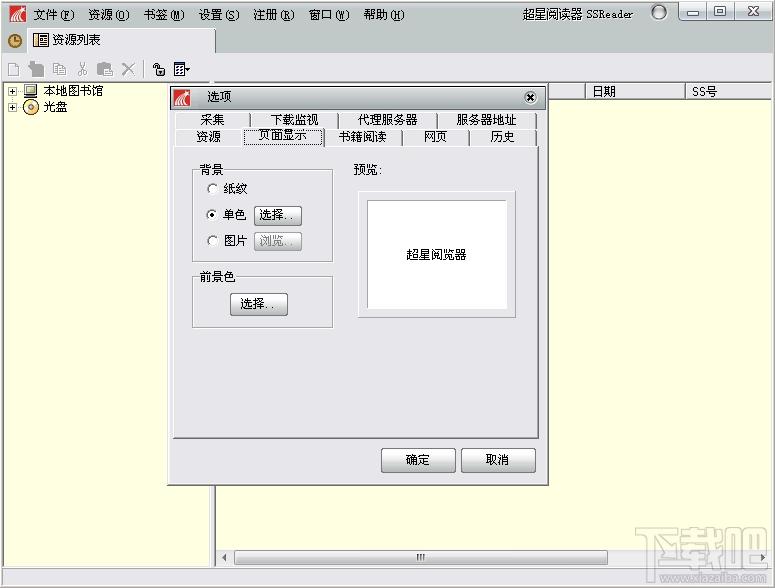Viewport: 775px width, 588px height.
Task: Switch to the 资源 tab
Action: point(209,137)
